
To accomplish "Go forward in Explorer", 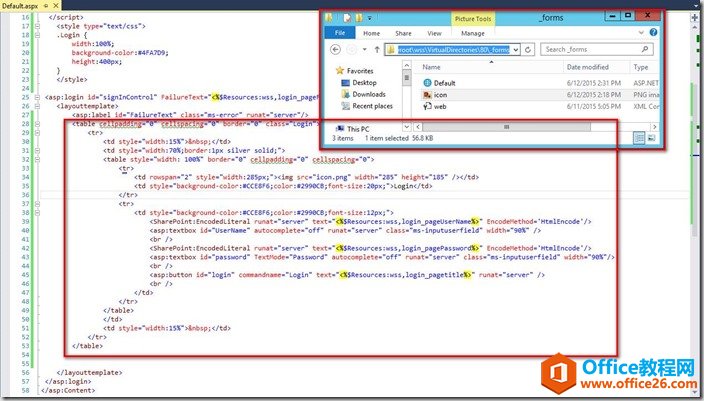I will coord(351,49).
